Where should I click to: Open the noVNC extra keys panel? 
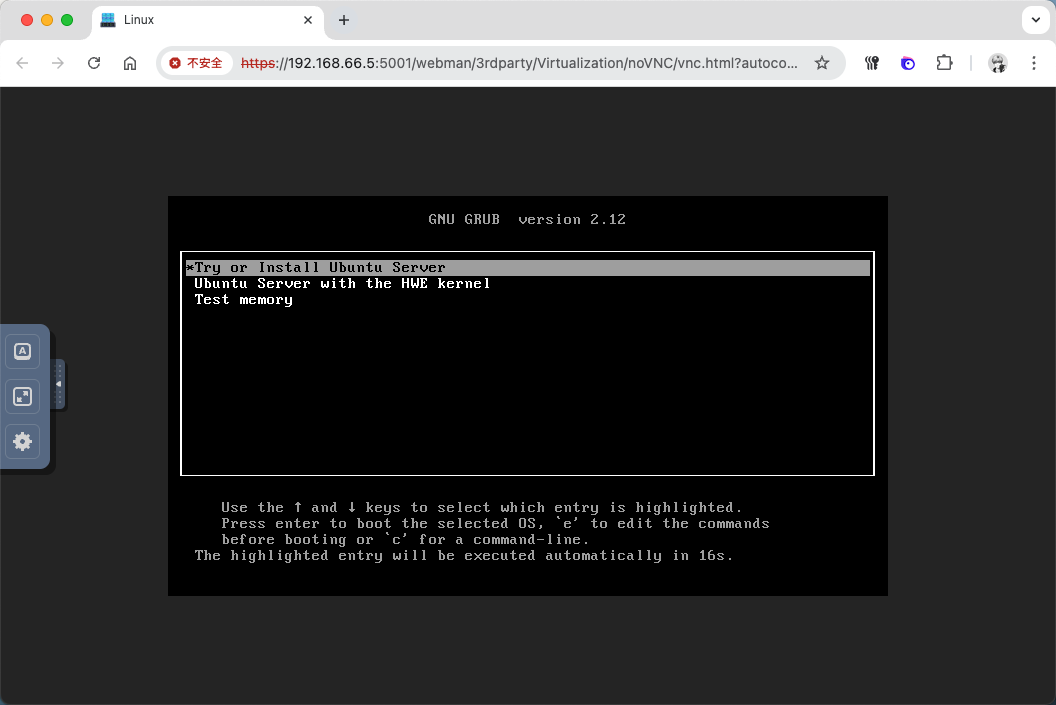point(22,351)
